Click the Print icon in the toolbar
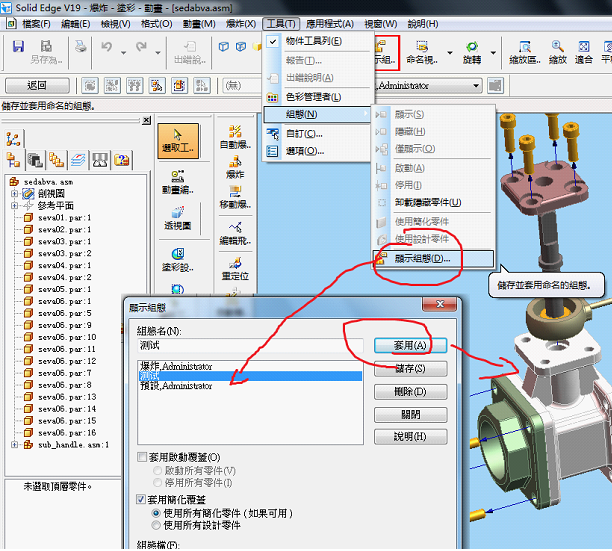 pos(80,46)
